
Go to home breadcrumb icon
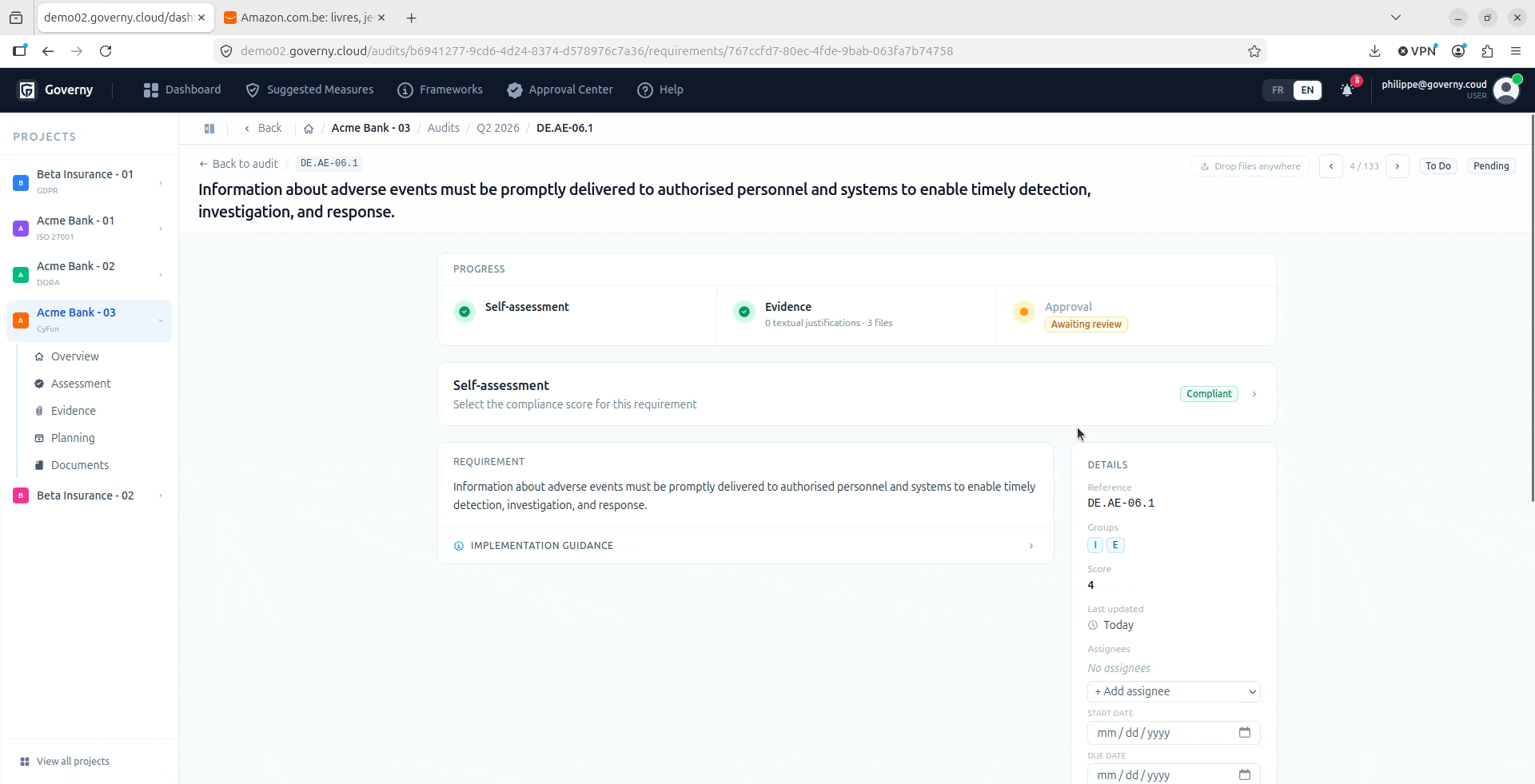(x=309, y=129)
